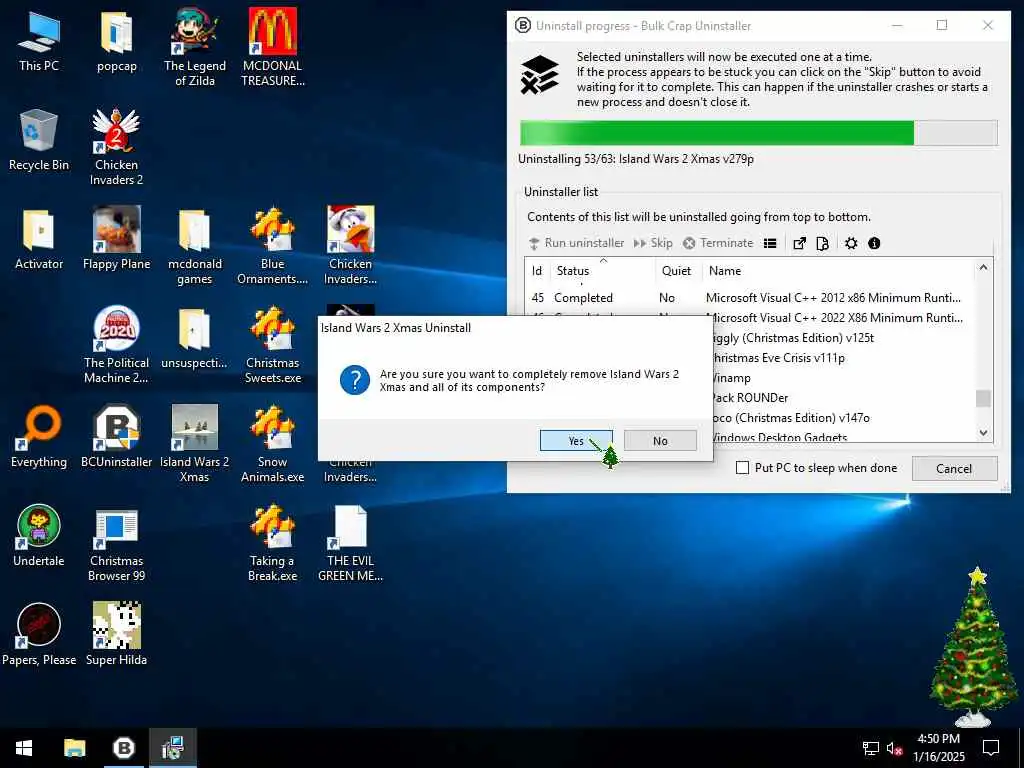Select the BCUninstaller desktop shortcut
Viewport: 1024px width, 768px height.
116,437
